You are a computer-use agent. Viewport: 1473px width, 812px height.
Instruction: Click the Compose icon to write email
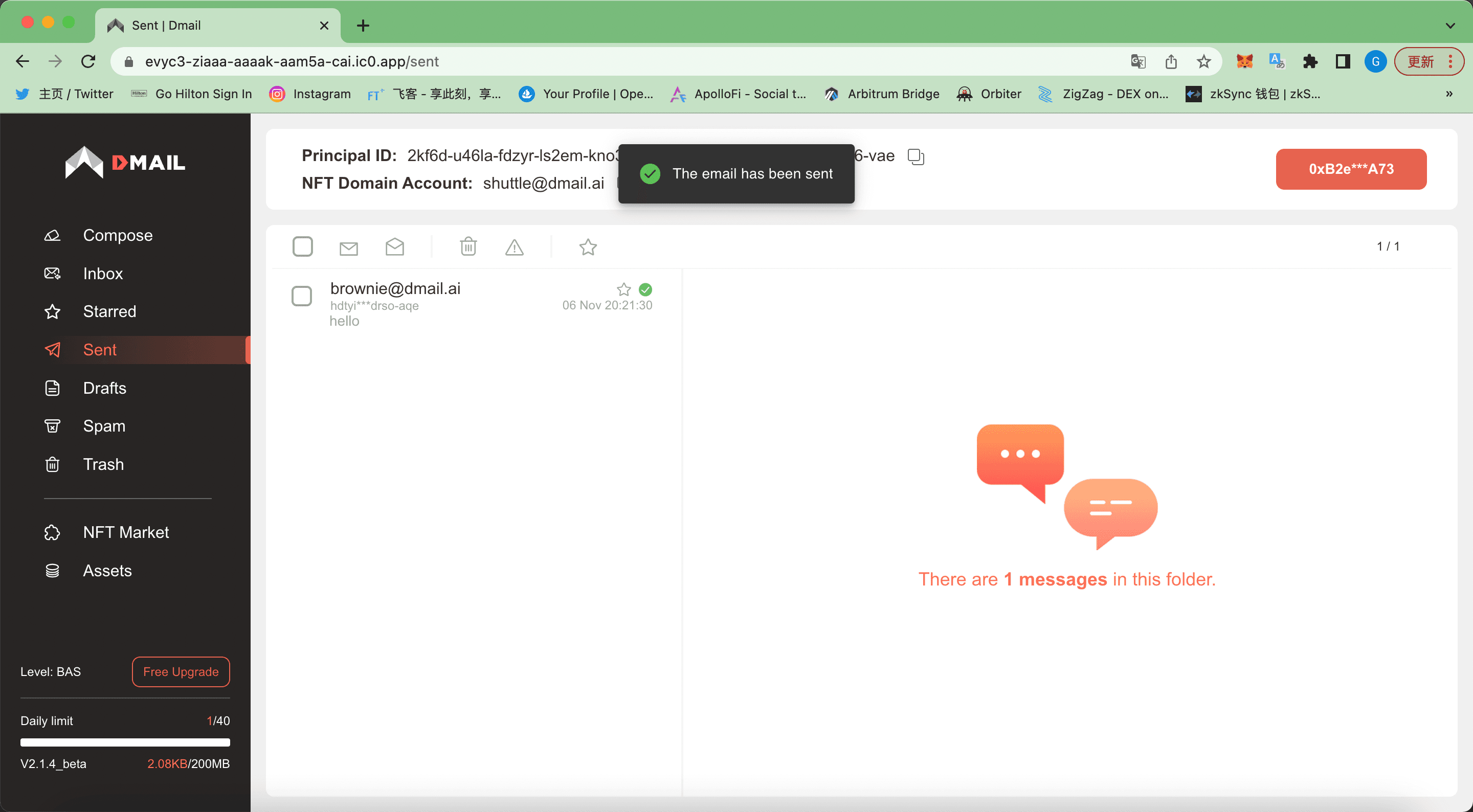(x=53, y=234)
